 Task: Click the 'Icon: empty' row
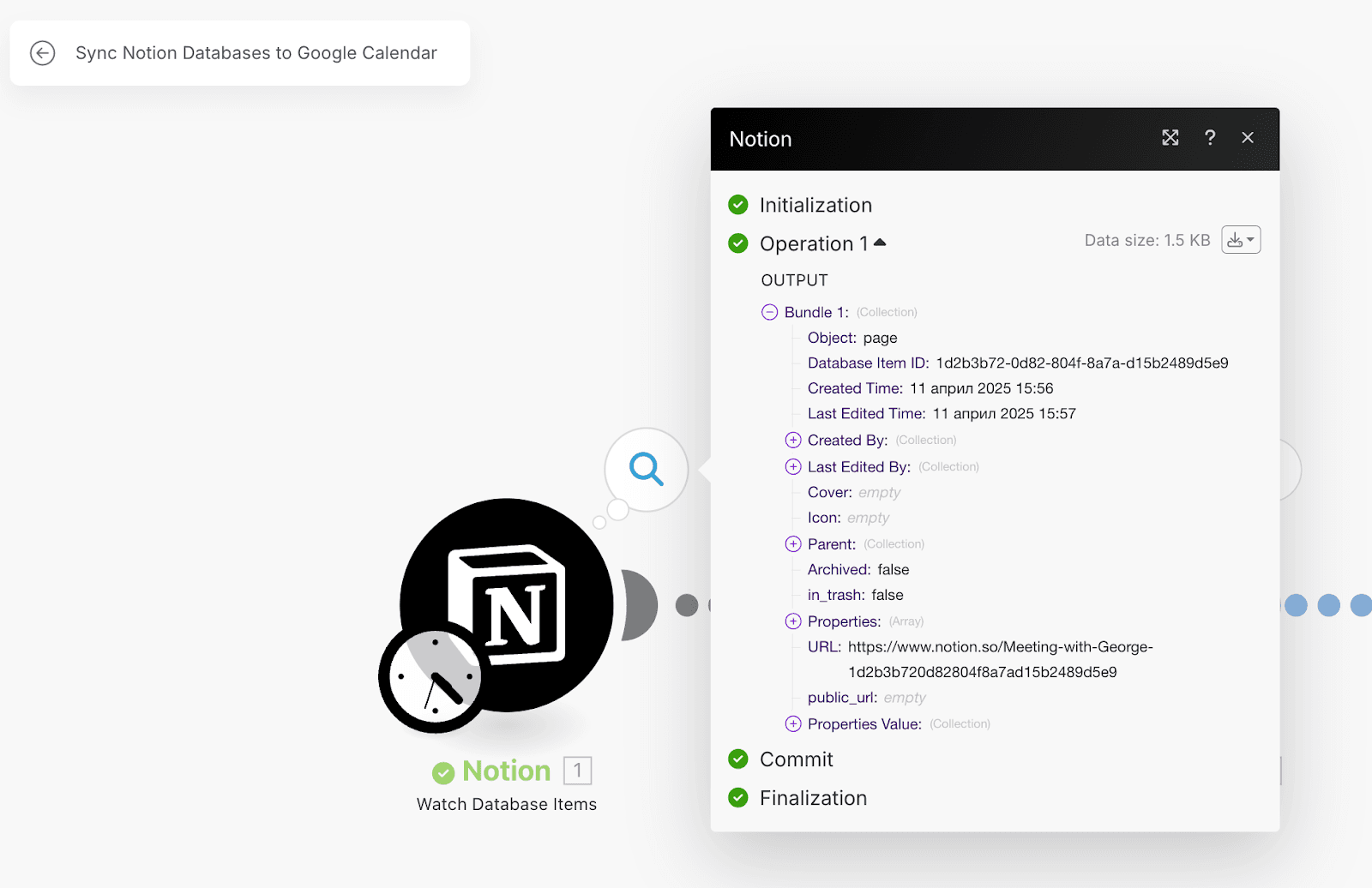tap(849, 518)
